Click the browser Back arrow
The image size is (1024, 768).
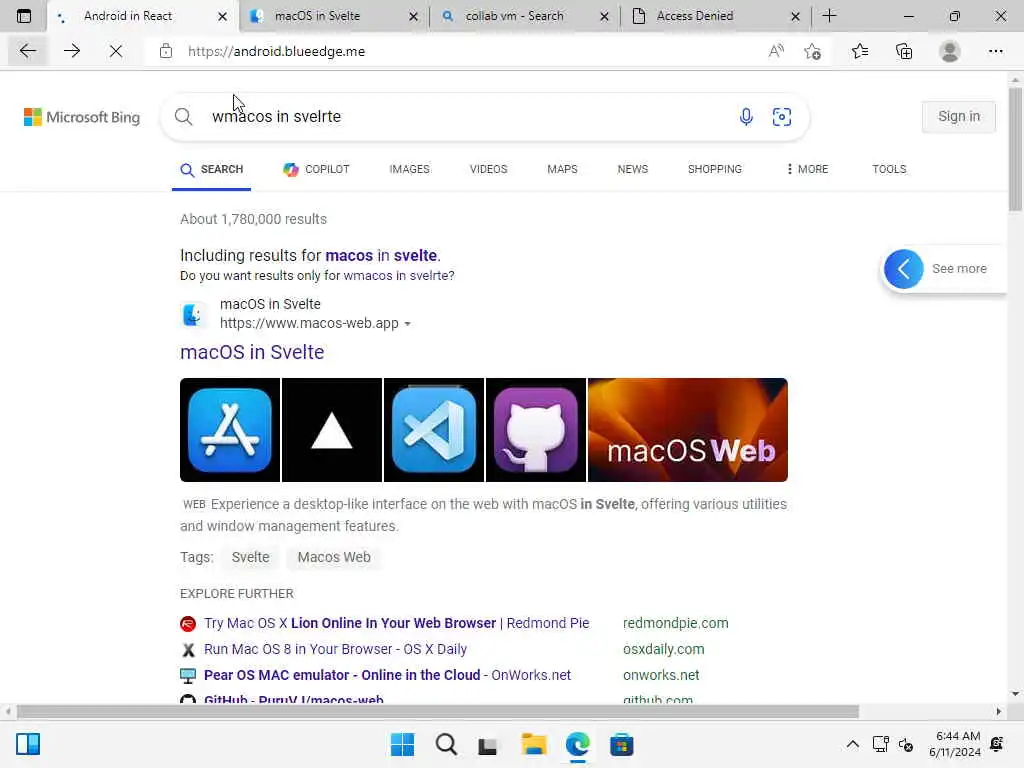point(27,51)
